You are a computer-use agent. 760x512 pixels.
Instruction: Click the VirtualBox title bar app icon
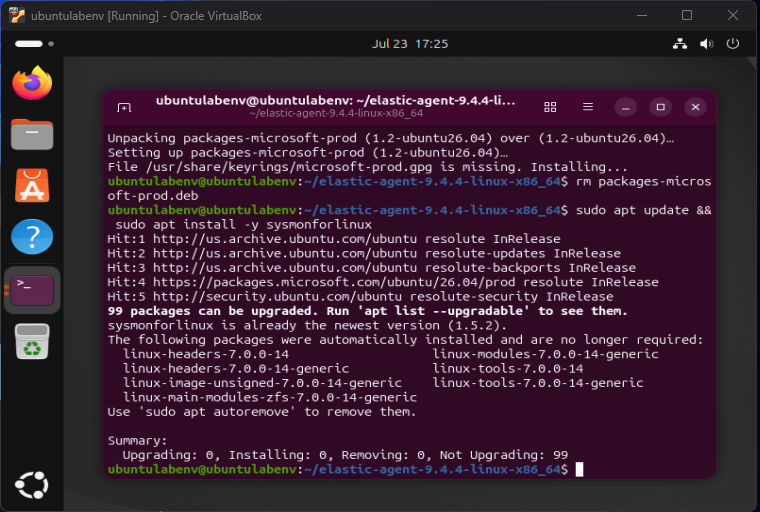point(17,16)
